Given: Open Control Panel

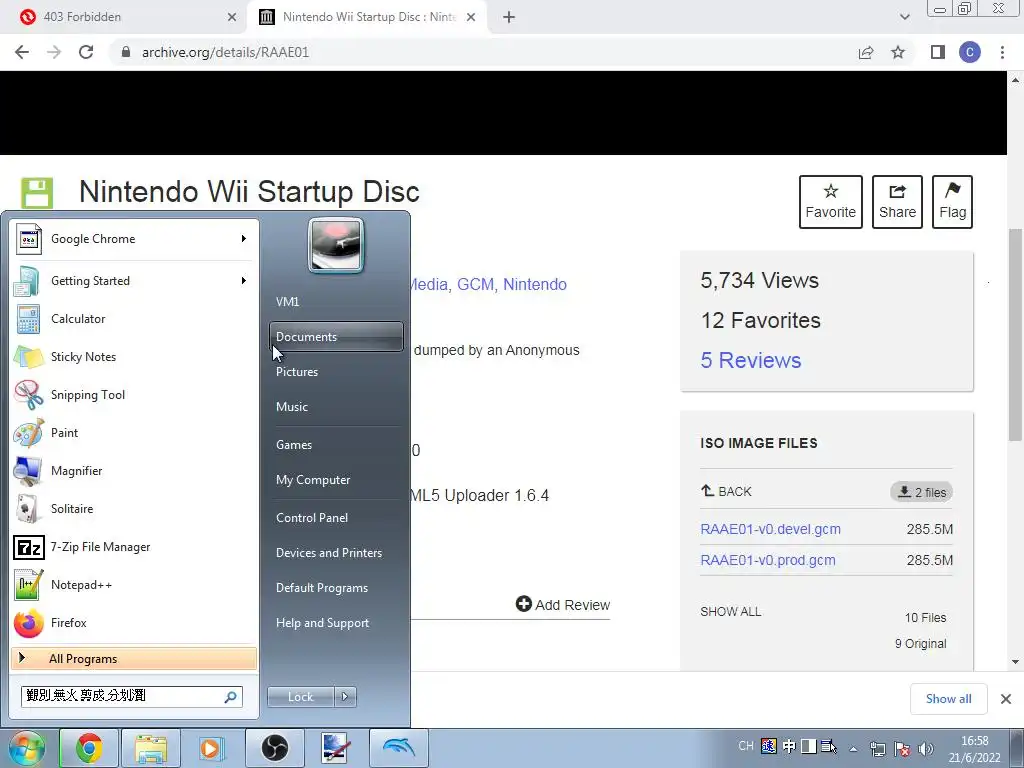Looking at the screenshot, I should [336, 517].
